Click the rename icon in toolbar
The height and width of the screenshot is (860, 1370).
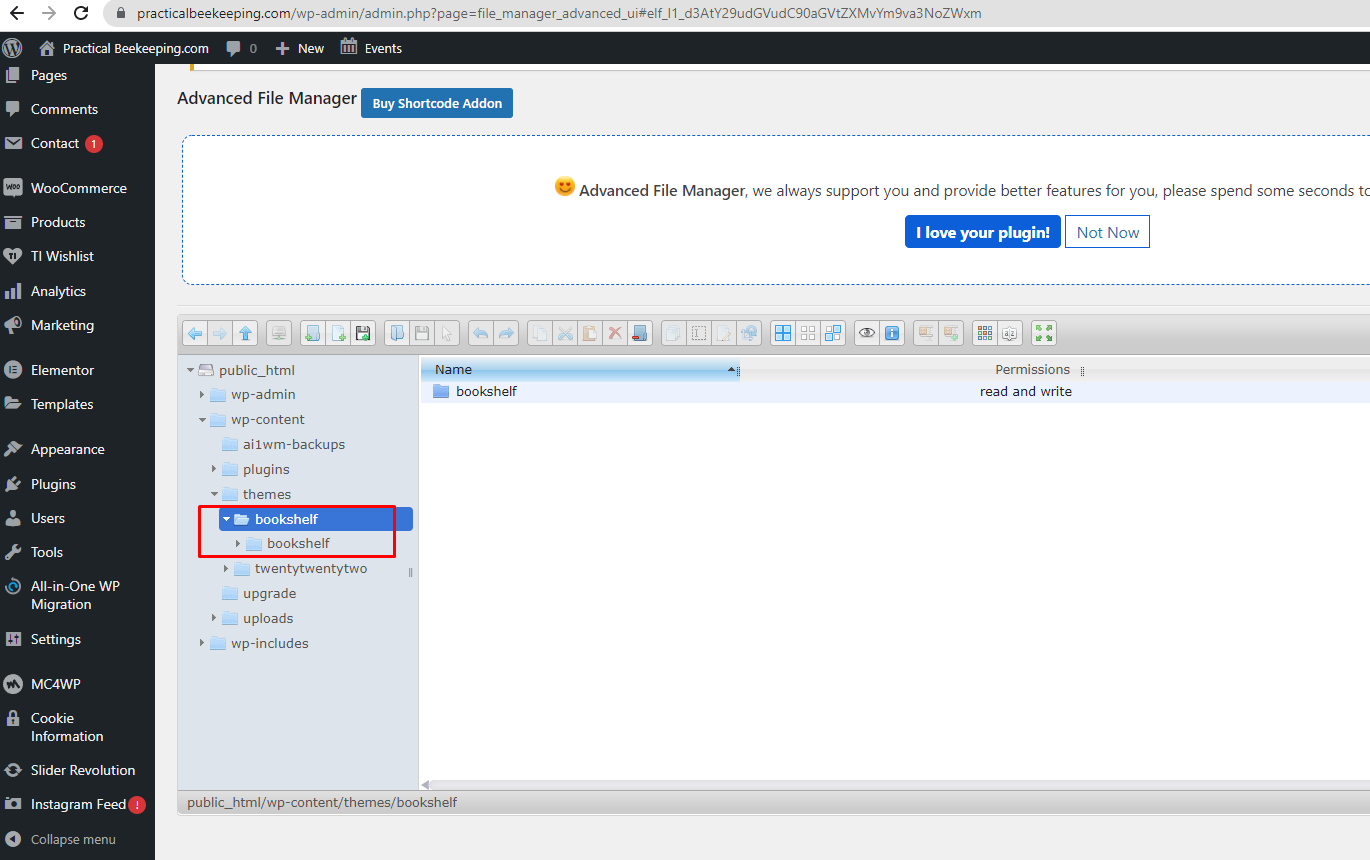[698, 333]
